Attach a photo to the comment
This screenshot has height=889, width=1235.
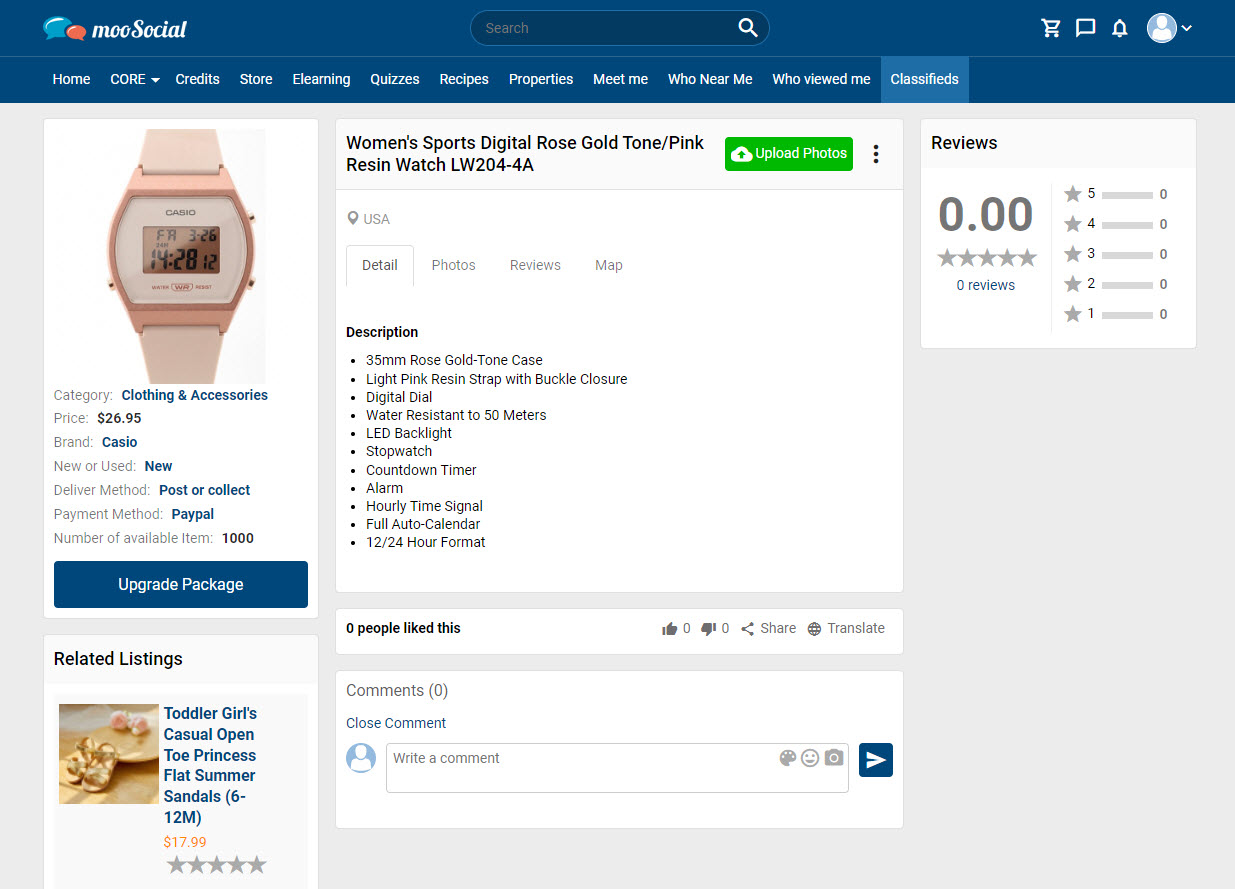tap(834, 758)
